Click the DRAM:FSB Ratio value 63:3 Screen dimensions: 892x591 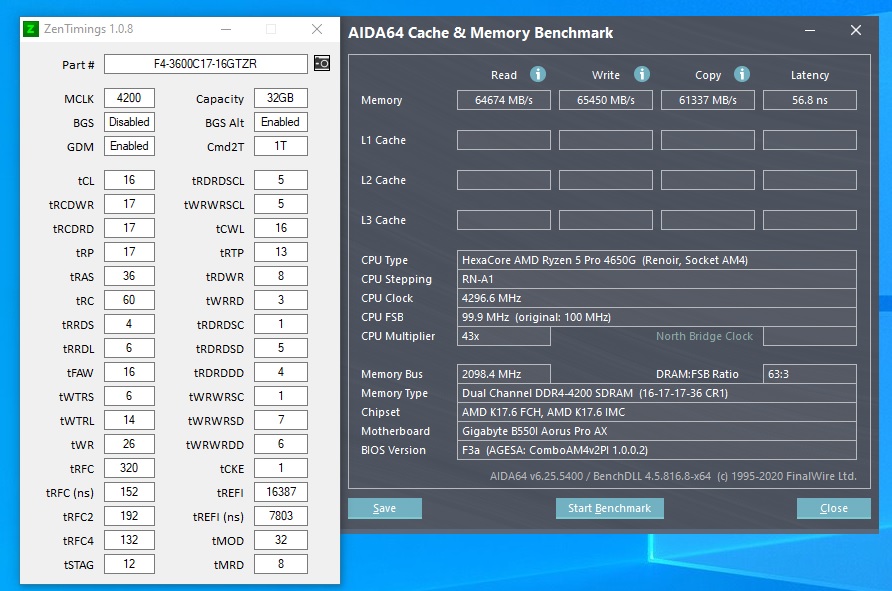[x=810, y=374]
